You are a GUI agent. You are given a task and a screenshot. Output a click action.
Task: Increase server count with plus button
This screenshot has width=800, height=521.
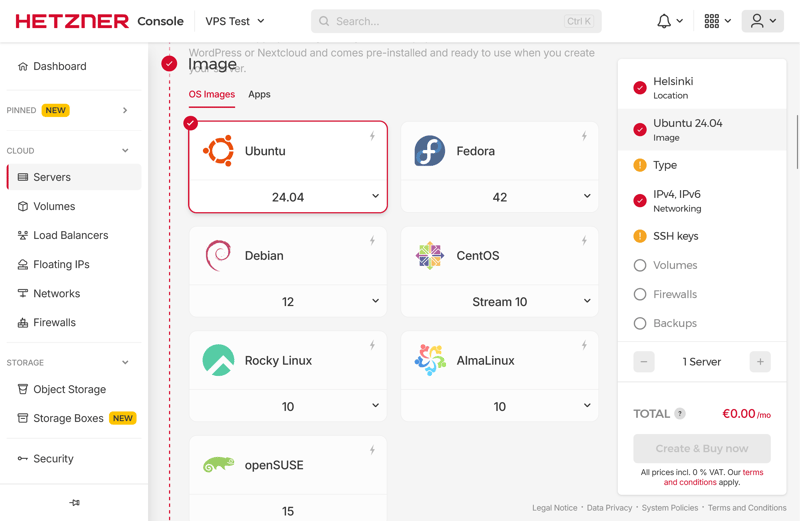760,362
